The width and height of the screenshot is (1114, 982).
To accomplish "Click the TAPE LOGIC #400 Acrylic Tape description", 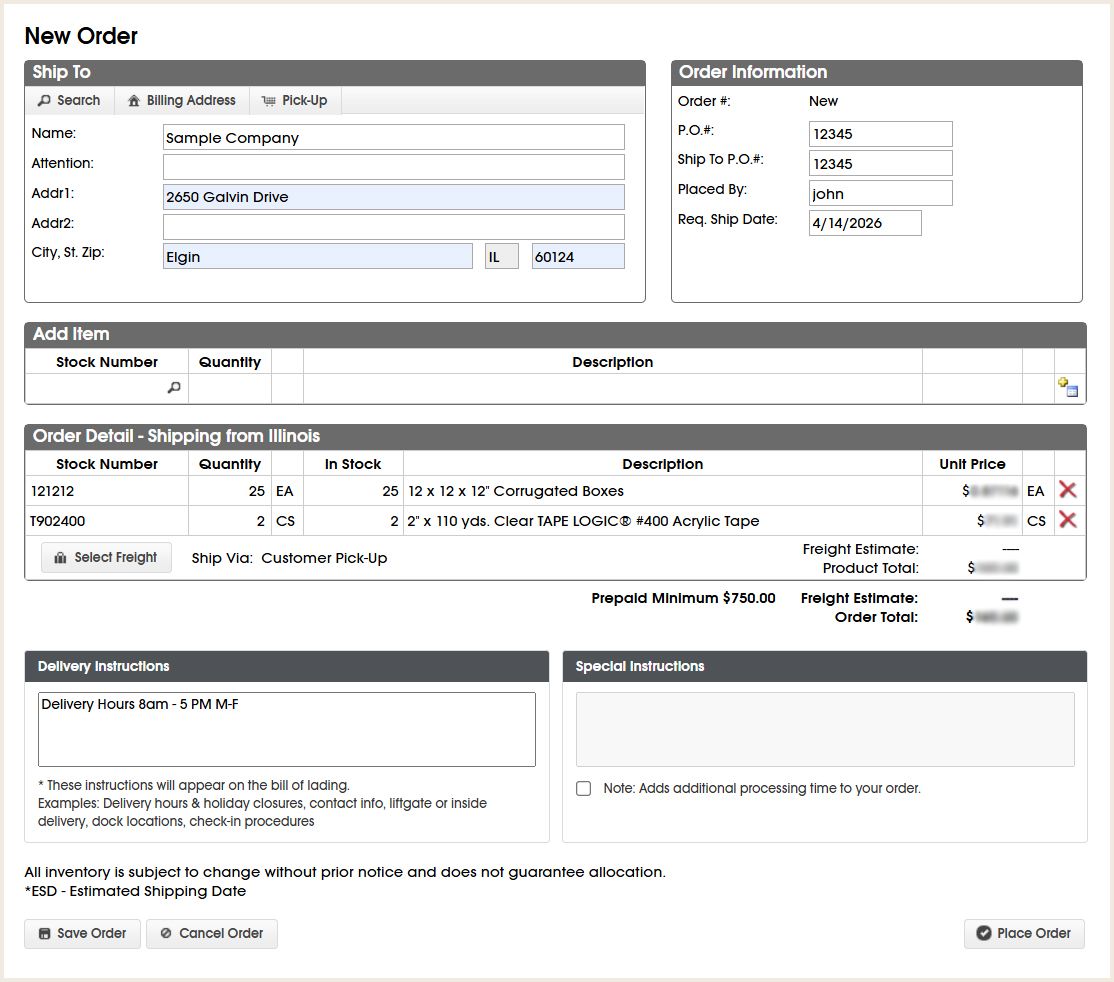I will [583, 521].
